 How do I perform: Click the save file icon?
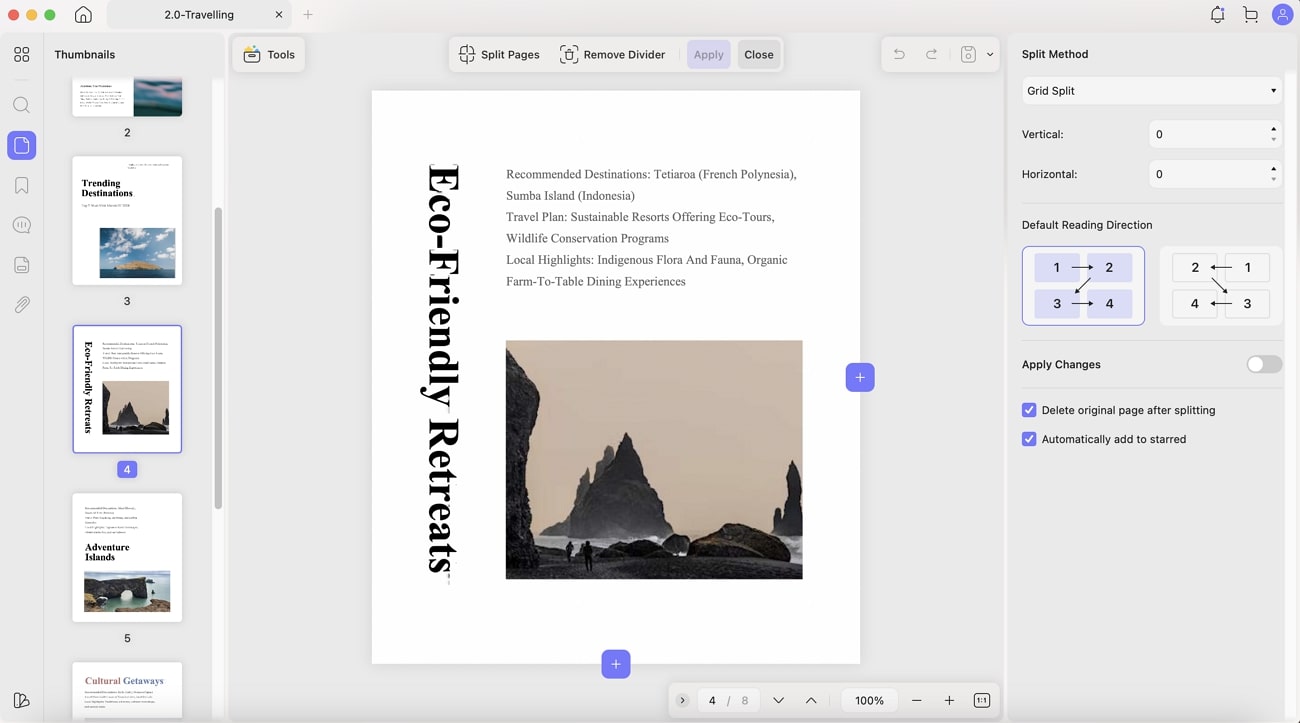point(968,55)
